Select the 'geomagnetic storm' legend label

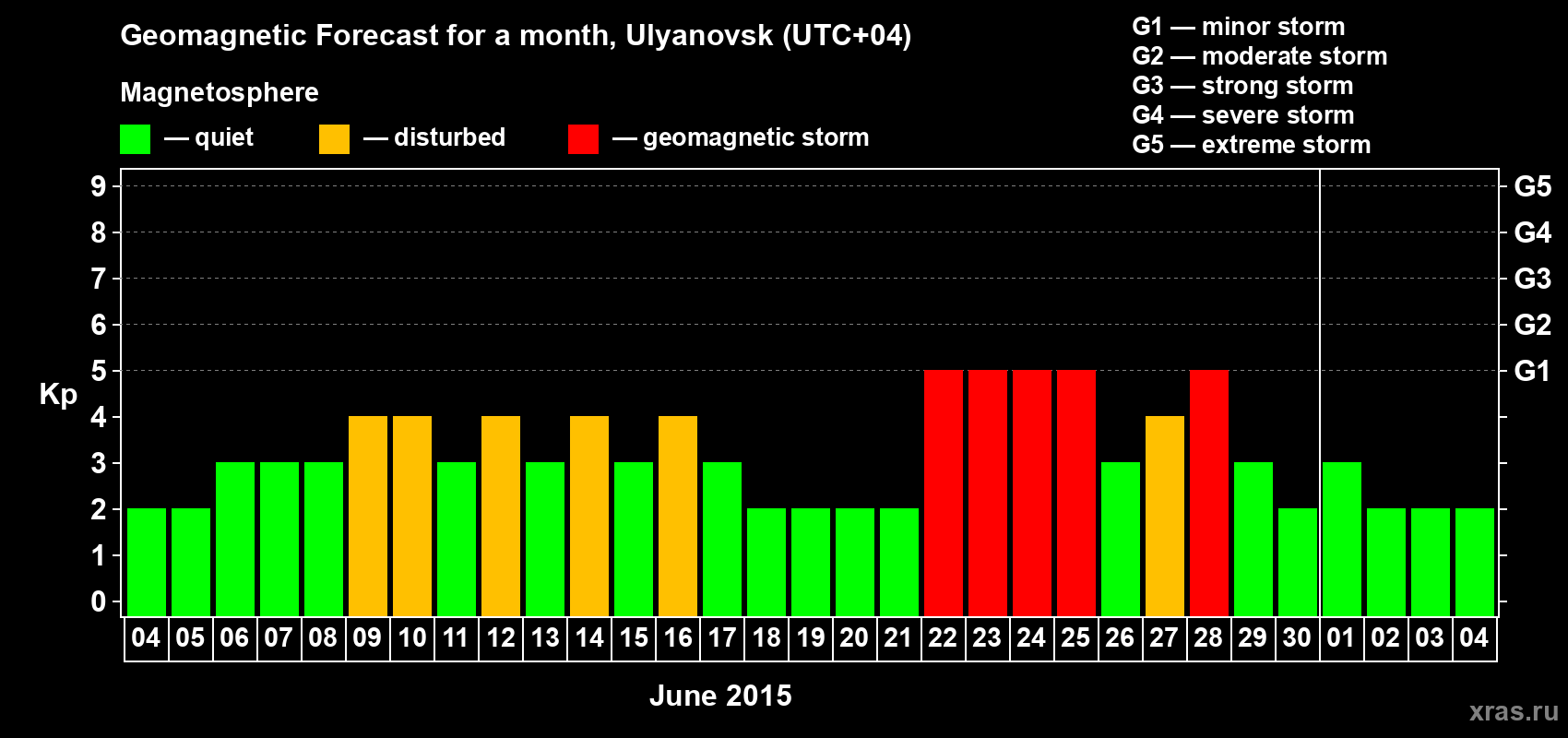click(755, 138)
